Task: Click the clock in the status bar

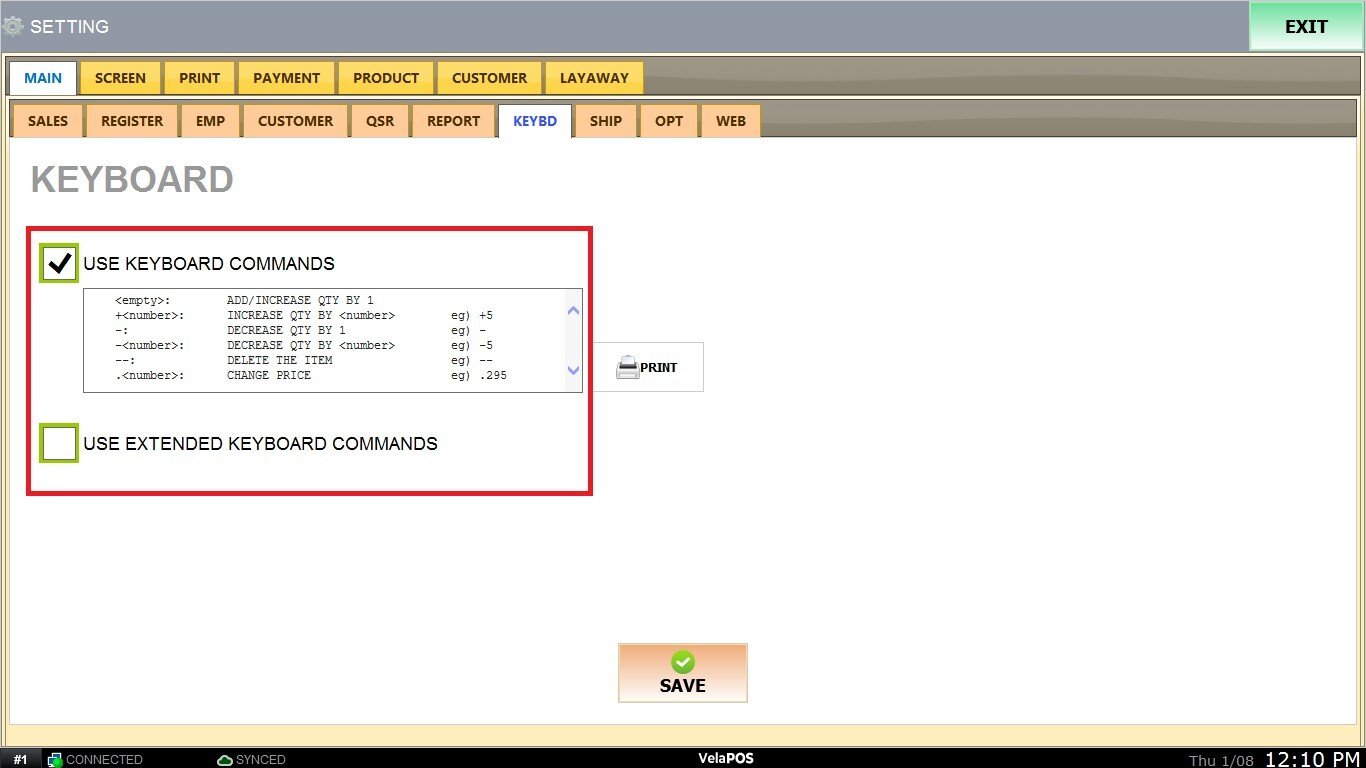Action: 1312,759
